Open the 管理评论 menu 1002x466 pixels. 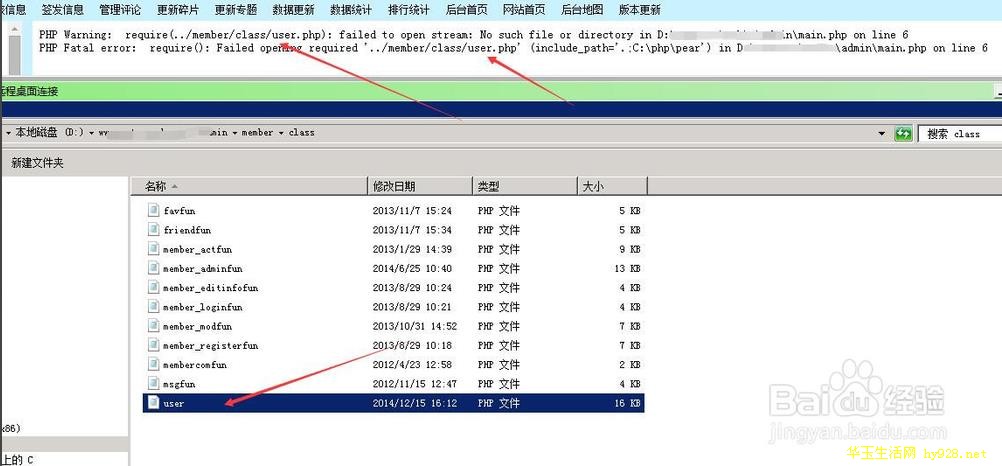click(119, 10)
